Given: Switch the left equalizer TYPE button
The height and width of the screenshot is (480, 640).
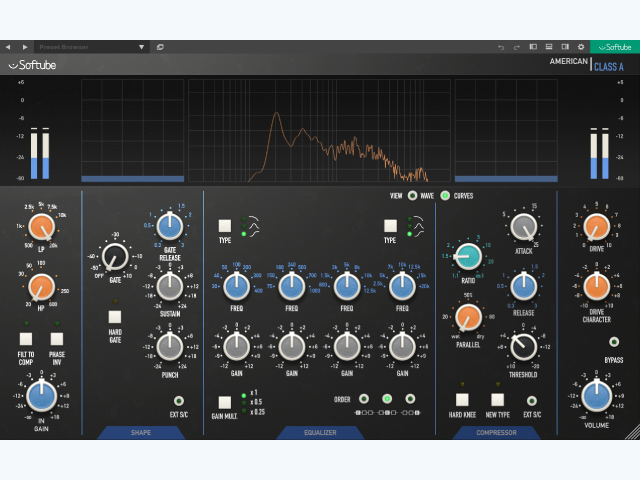Looking at the screenshot, I should (x=225, y=226).
